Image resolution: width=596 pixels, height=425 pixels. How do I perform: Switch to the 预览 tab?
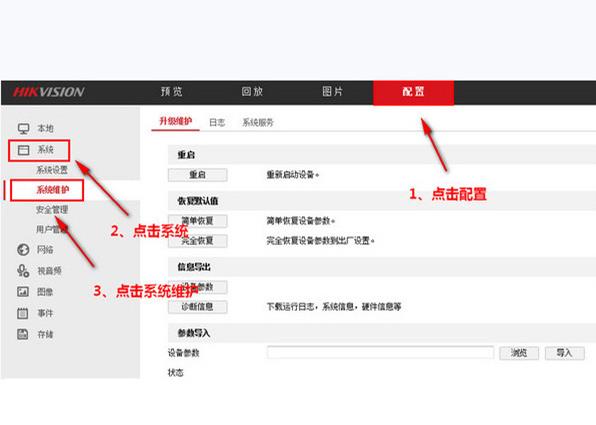[171, 92]
